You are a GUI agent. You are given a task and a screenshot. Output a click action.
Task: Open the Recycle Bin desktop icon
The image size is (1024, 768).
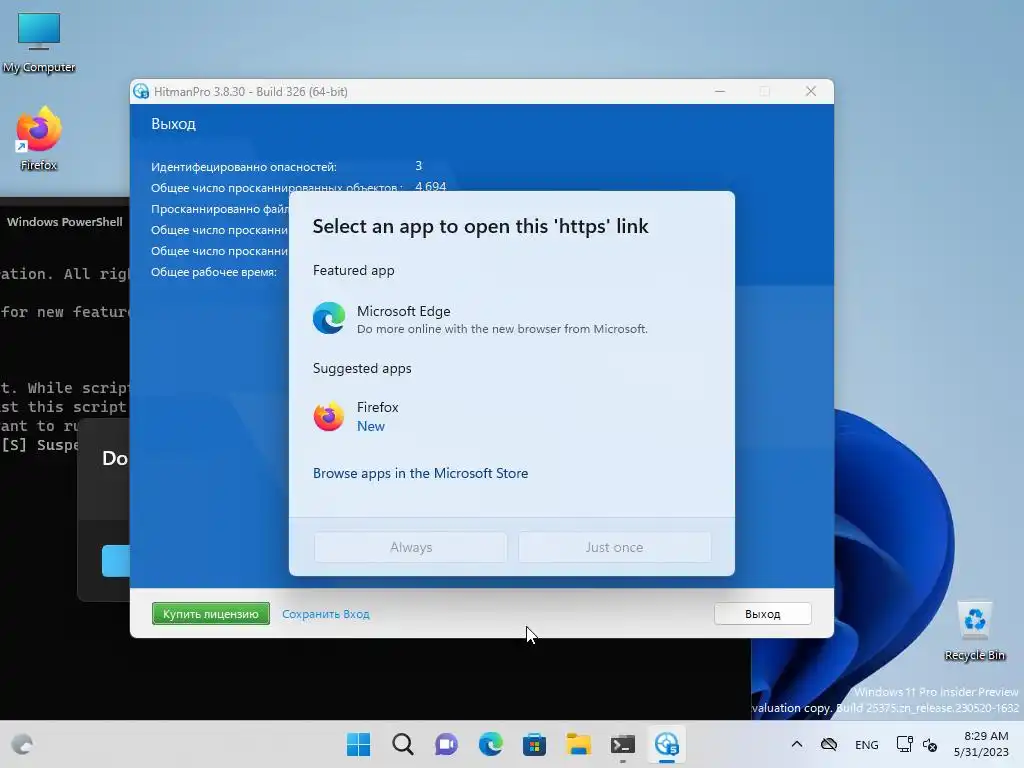tap(974, 631)
